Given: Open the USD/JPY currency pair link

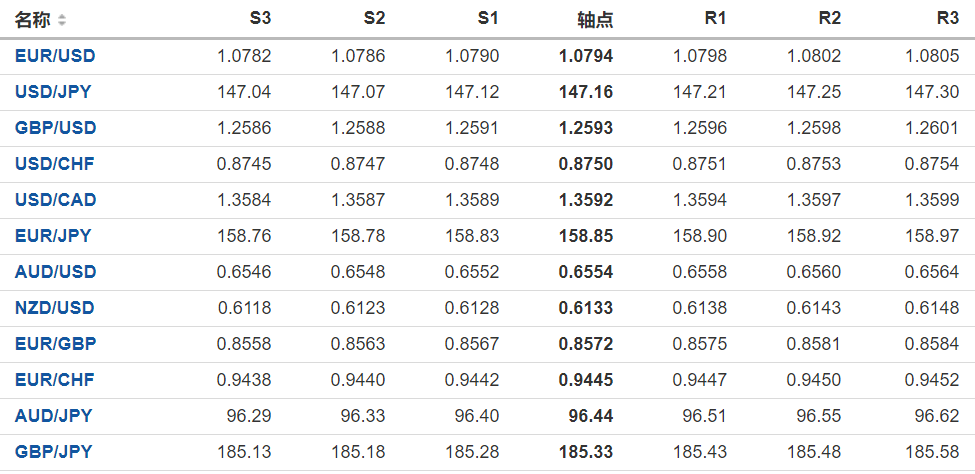Looking at the screenshot, I should click(x=53, y=92).
